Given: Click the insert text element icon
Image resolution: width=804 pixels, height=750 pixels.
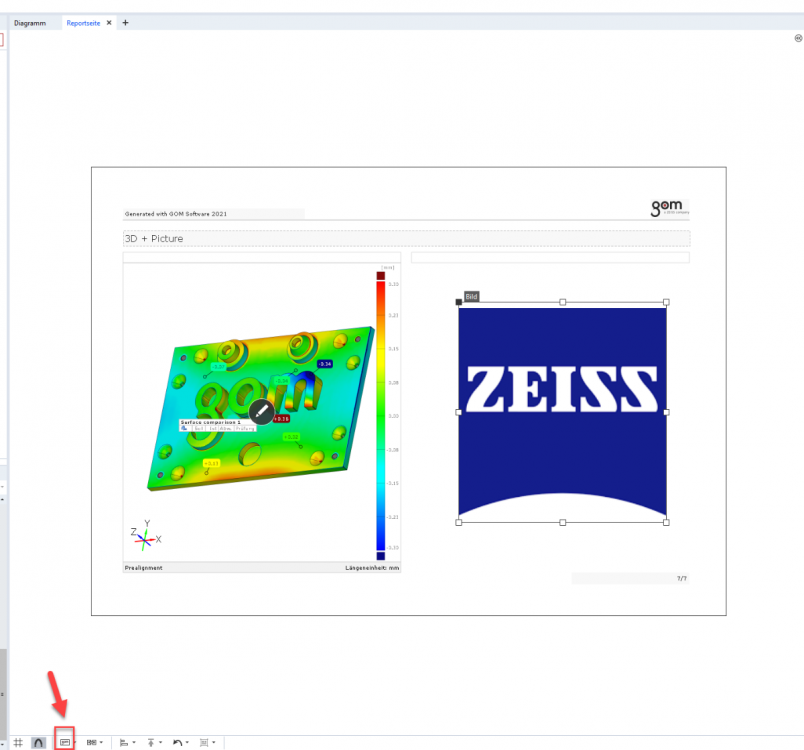Looking at the screenshot, I should pyautogui.click(x=65, y=742).
